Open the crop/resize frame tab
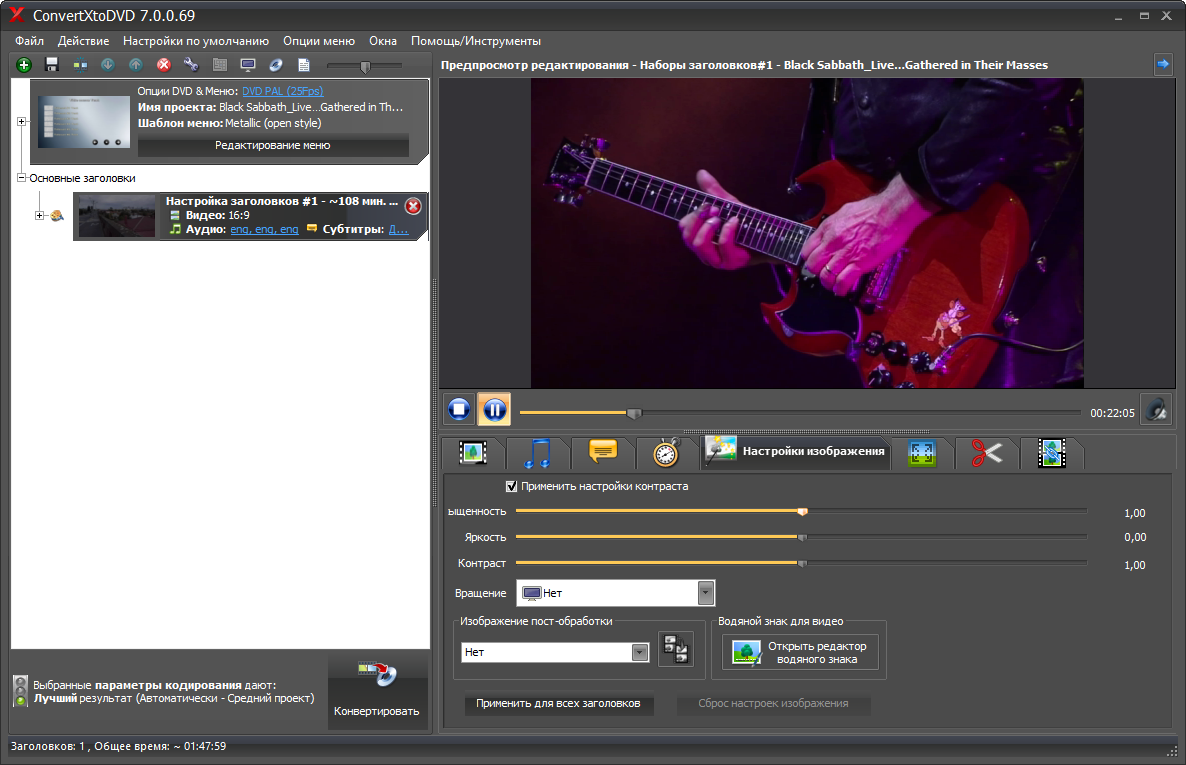 point(922,453)
